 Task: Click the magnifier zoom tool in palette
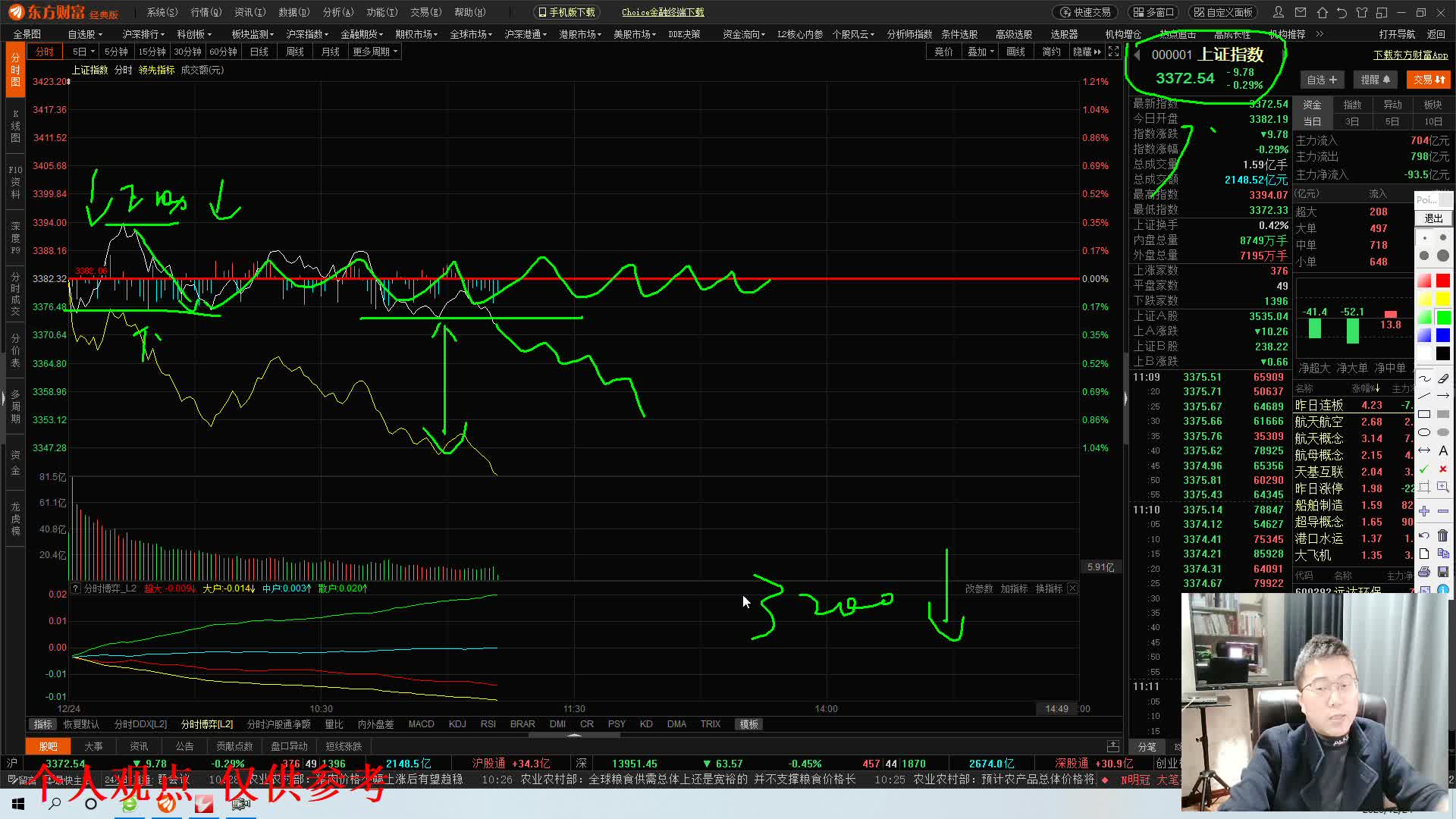coord(1443,487)
